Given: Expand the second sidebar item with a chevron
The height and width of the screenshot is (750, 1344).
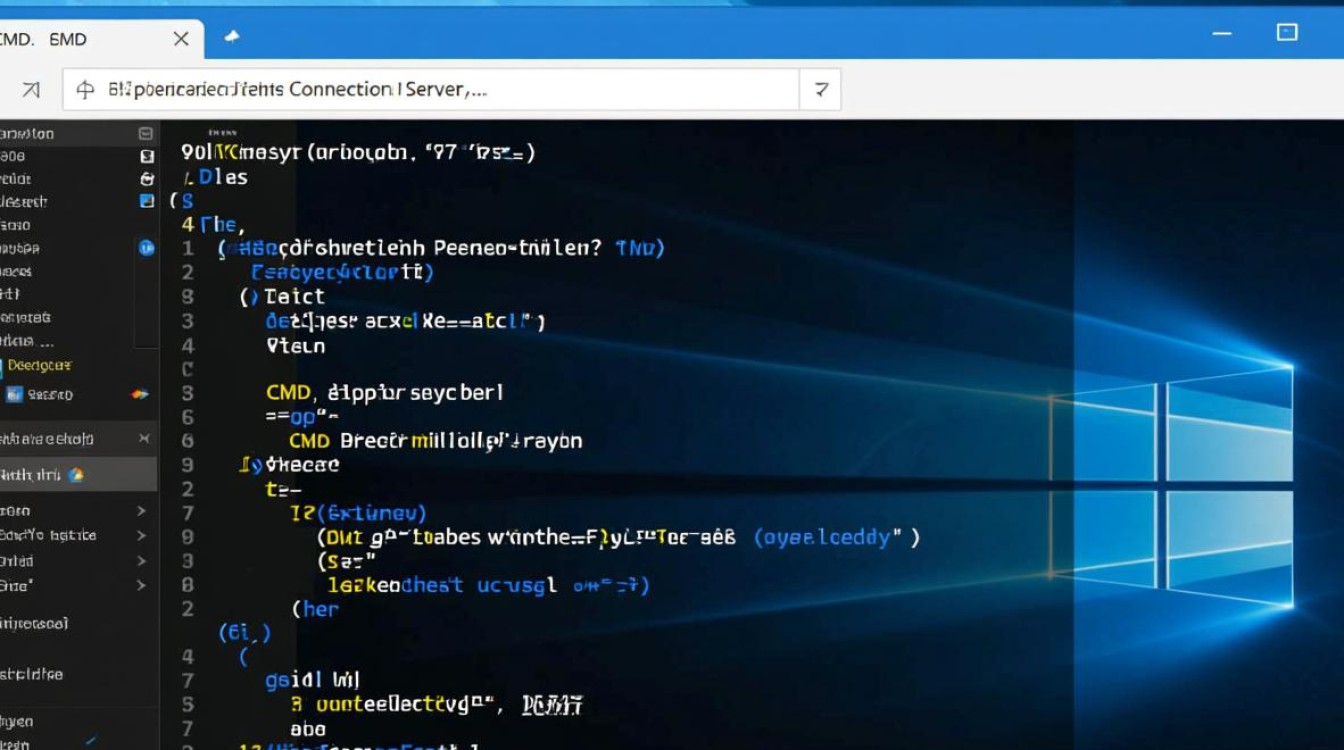Looking at the screenshot, I should [x=141, y=536].
